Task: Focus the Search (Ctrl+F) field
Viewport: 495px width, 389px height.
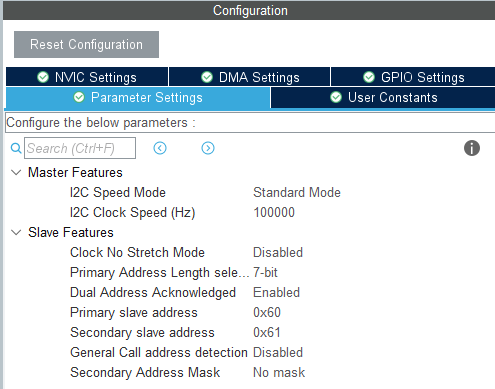Action: click(80, 148)
